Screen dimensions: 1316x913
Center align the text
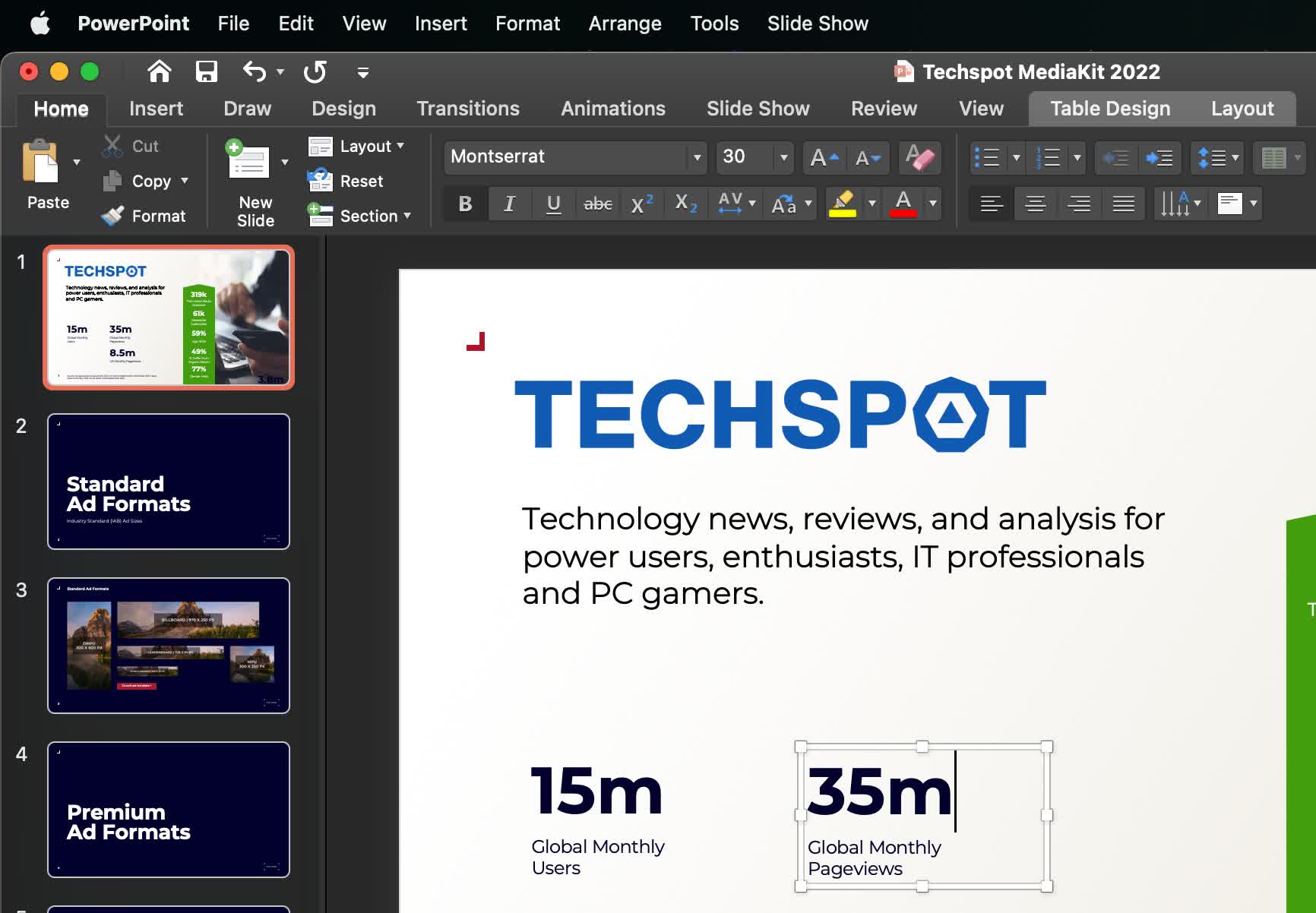[1034, 203]
